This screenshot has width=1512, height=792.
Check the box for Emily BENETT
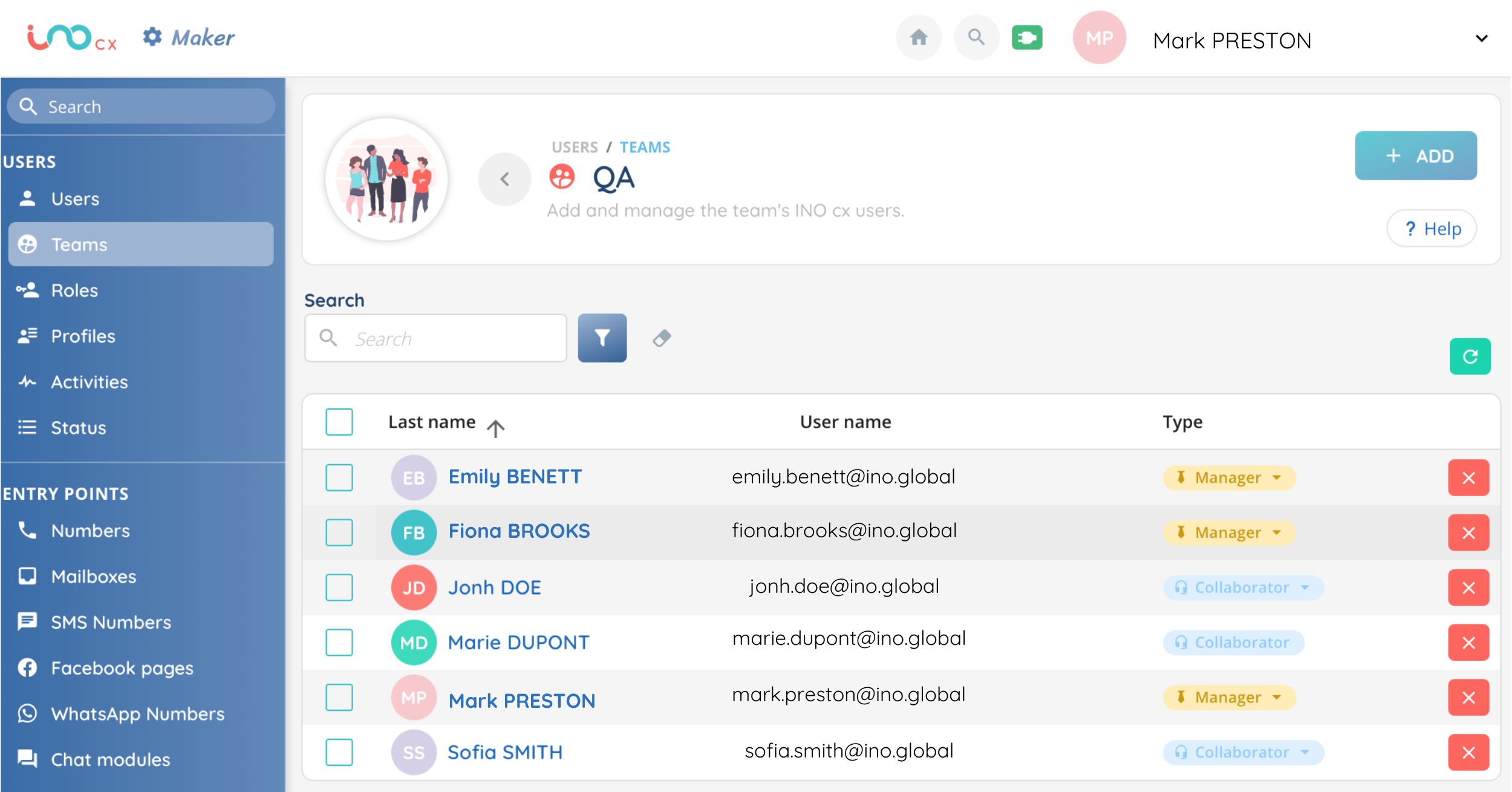point(339,477)
